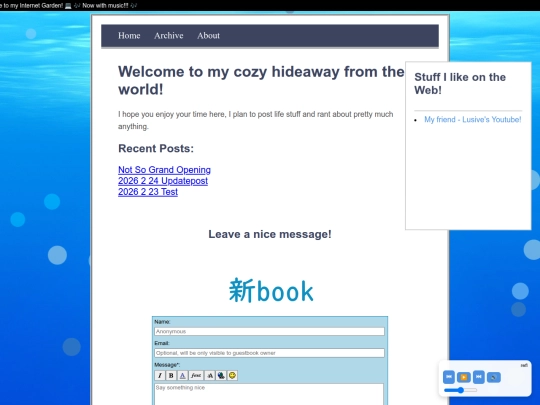The width and height of the screenshot is (540, 405).
Task: Visit My friend - Lusive's Youtube link
Action: 472,120
